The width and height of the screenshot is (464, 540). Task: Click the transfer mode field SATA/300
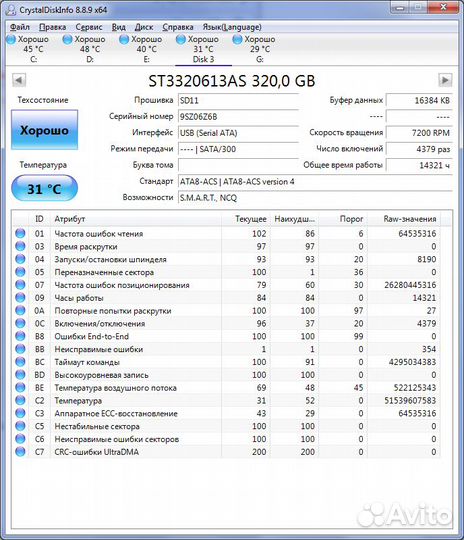[x=238, y=149]
